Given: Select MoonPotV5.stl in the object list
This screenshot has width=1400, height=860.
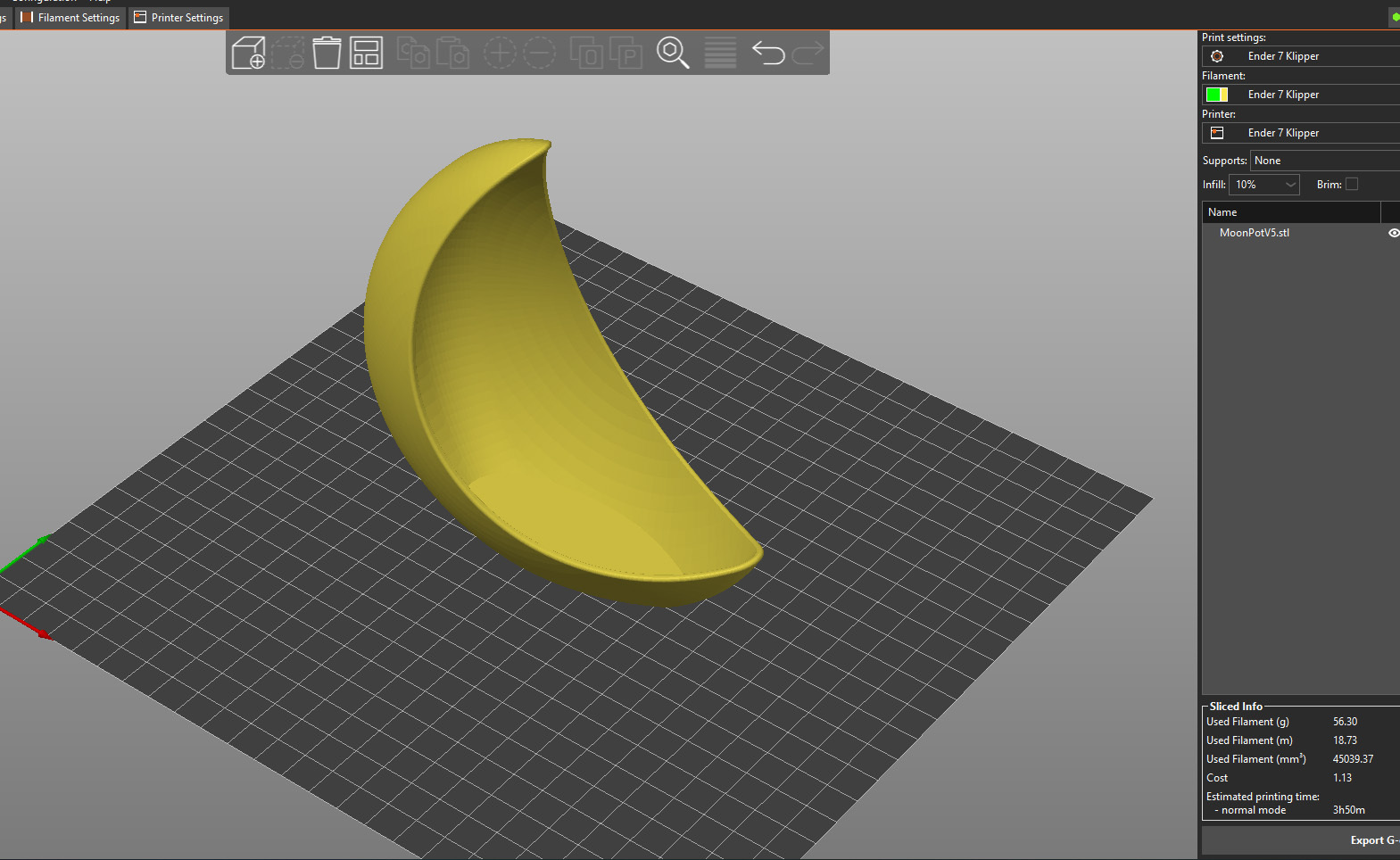Looking at the screenshot, I should (1254, 233).
